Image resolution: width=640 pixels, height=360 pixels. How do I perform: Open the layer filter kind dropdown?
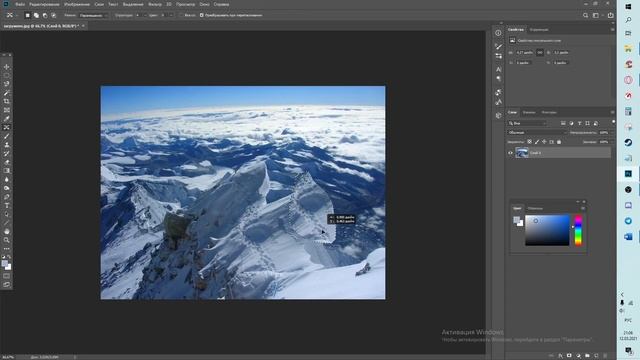527,123
